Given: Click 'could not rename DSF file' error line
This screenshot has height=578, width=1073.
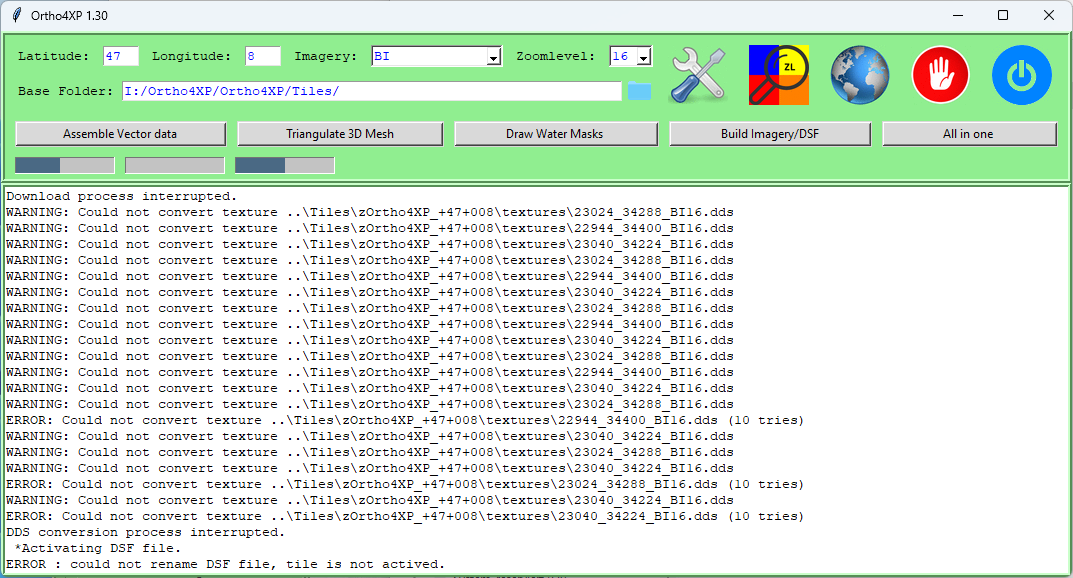Looking at the screenshot, I should pos(226,564).
